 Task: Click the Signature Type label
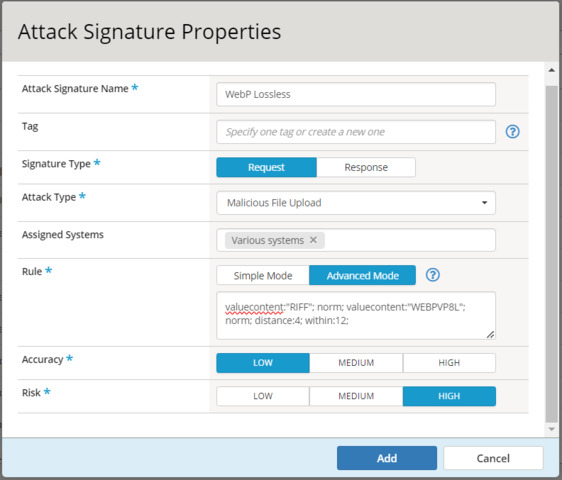56,164
